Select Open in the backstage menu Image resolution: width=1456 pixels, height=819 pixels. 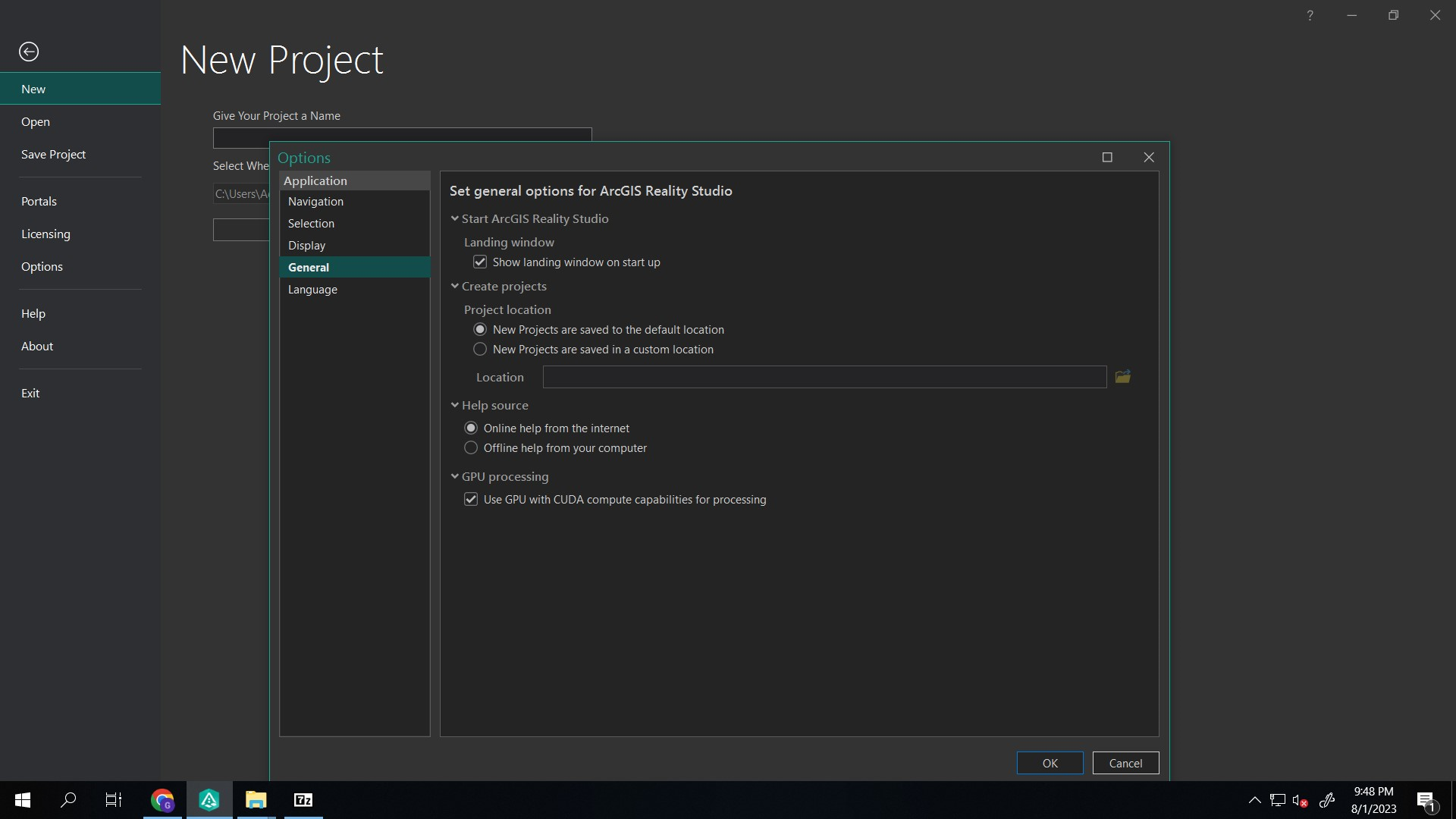(80, 121)
